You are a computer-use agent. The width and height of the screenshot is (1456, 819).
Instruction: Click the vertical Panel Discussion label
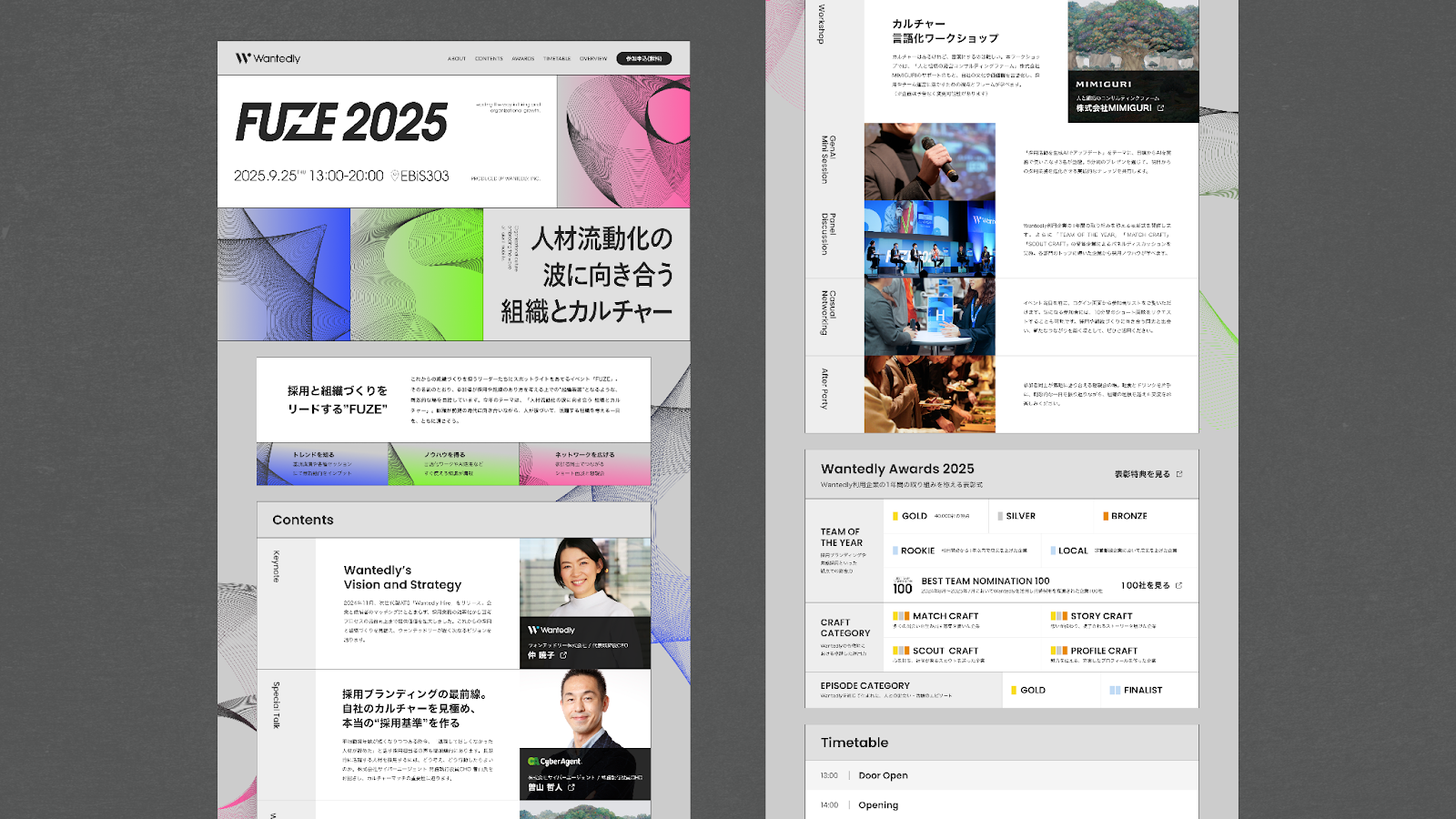(828, 234)
